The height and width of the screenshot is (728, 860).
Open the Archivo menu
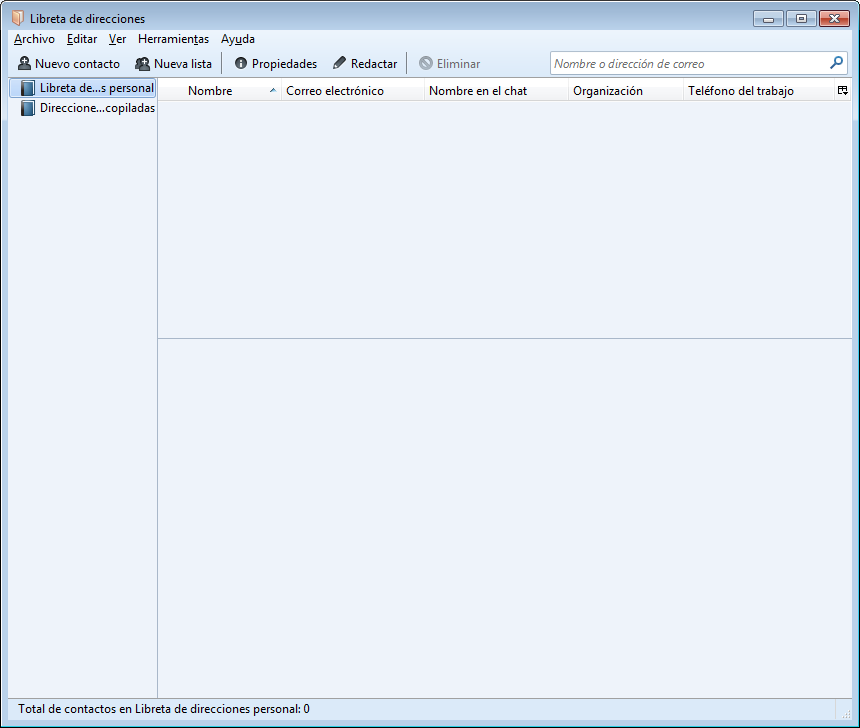[34, 39]
